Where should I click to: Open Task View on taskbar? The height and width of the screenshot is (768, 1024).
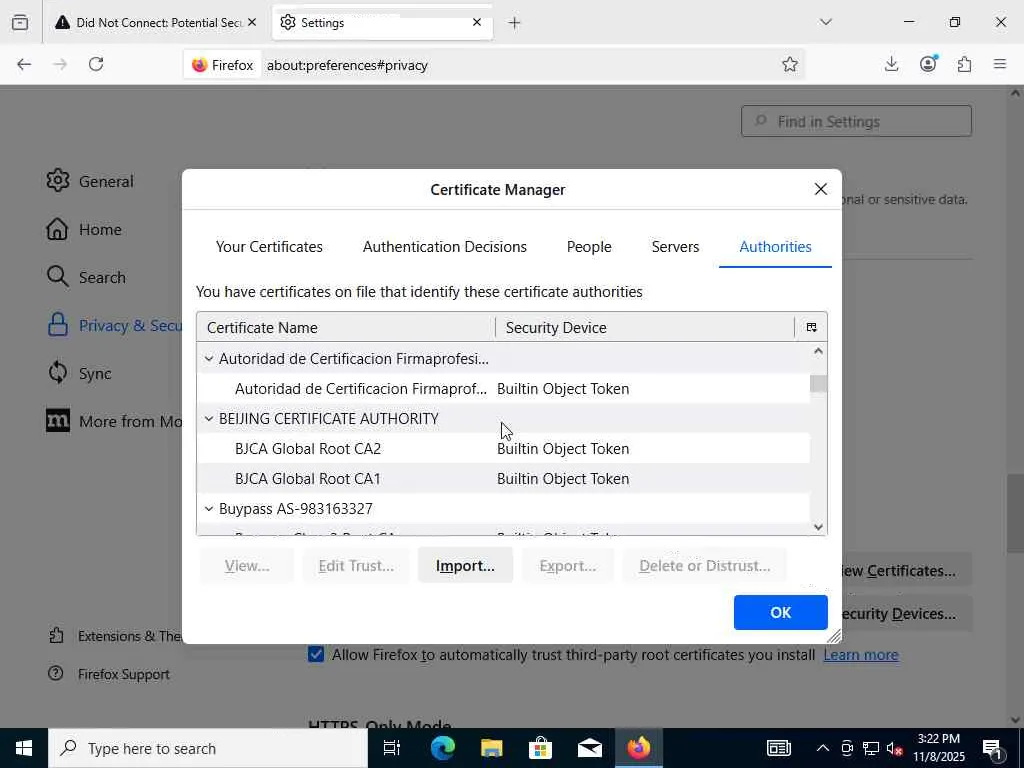[392, 748]
